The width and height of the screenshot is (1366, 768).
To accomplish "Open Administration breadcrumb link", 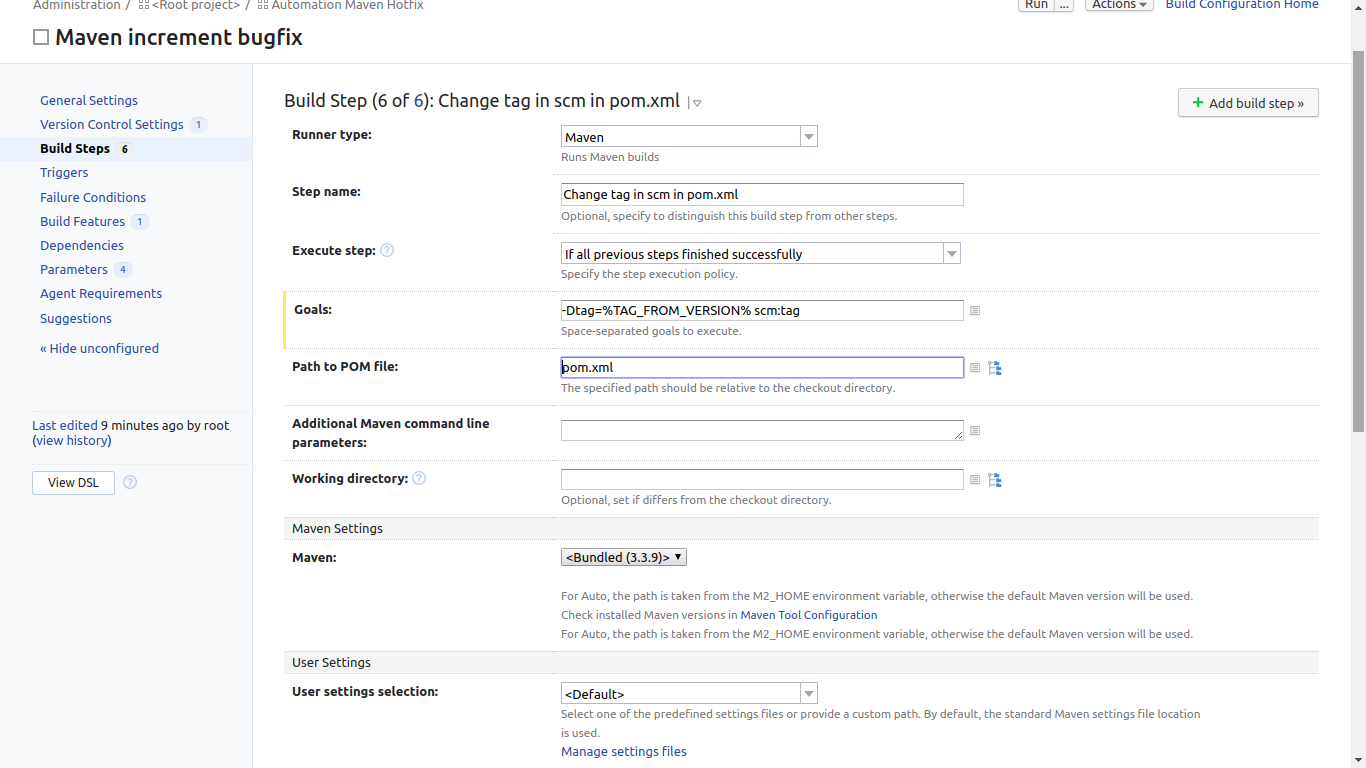I will pos(77,5).
